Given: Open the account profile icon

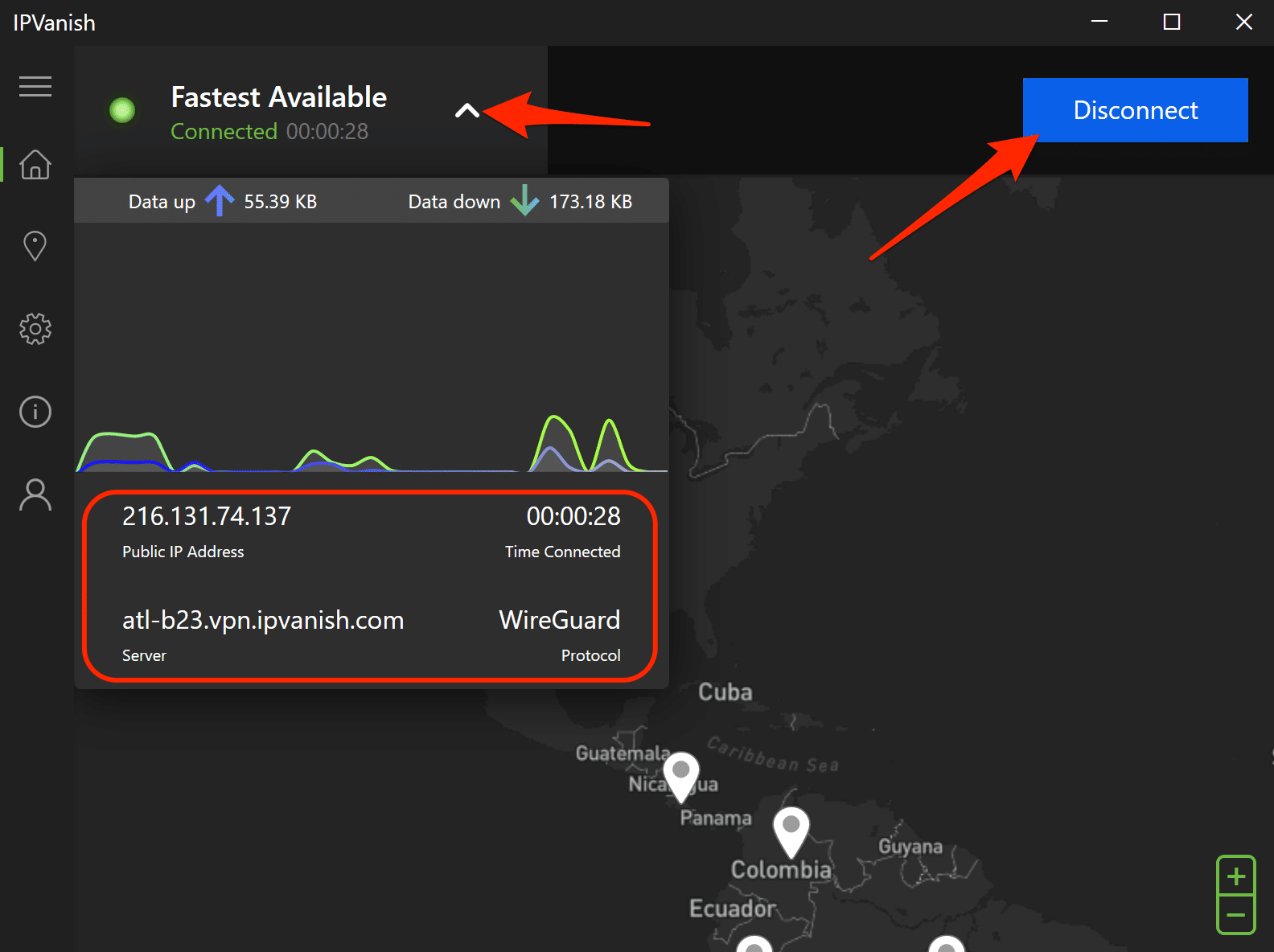Looking at the screenshot, I should click(35, 494).
